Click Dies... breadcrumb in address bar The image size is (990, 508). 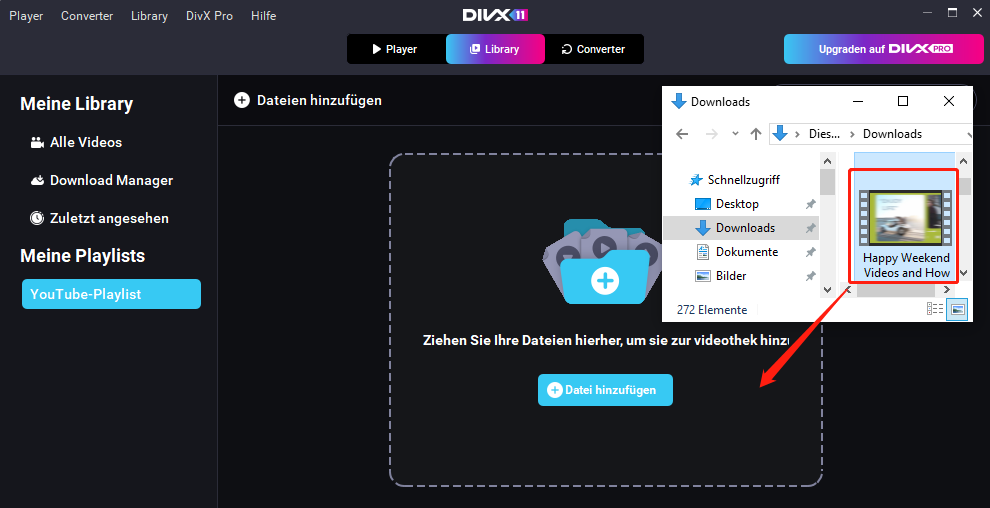point(825,134)
